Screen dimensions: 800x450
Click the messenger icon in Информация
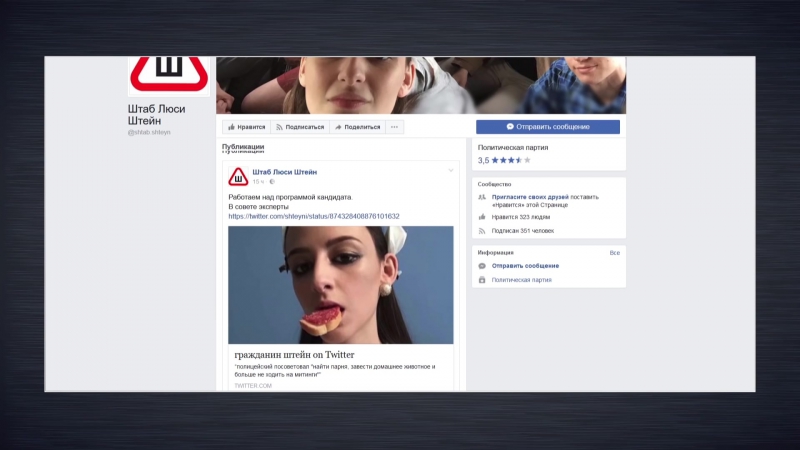[482, 266]
